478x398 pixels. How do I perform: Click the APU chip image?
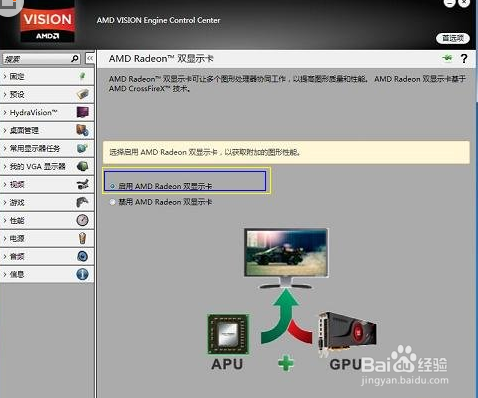(x=228, y=334)
